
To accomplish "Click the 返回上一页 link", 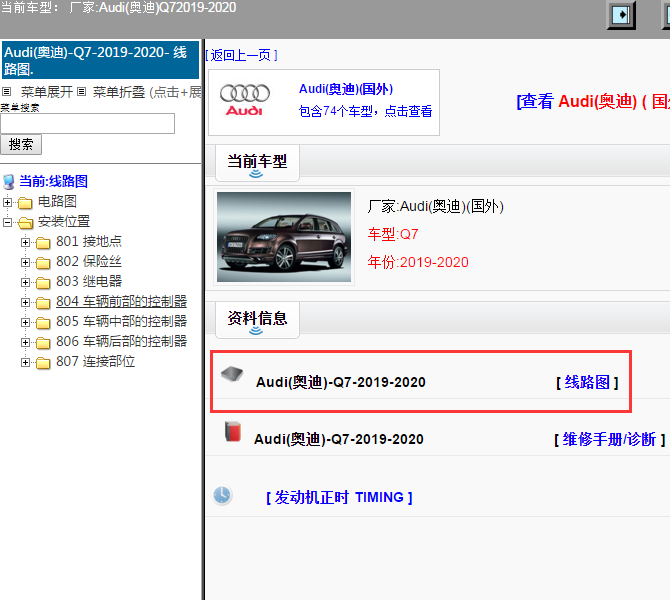I will pyautogui.click(x=241, y=55).
